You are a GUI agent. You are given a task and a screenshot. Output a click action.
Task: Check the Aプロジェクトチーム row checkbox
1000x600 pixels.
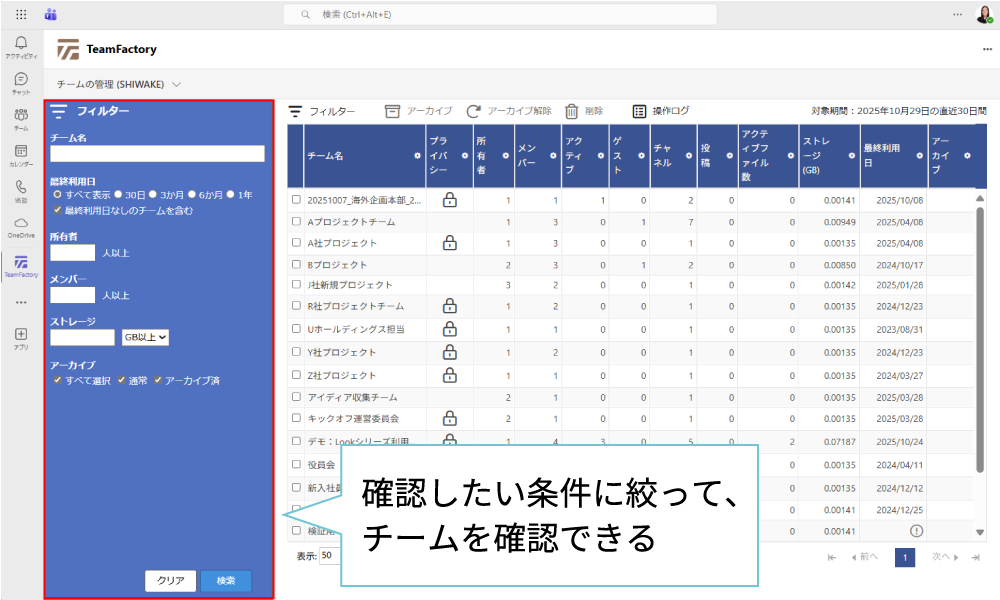[296, 222]
